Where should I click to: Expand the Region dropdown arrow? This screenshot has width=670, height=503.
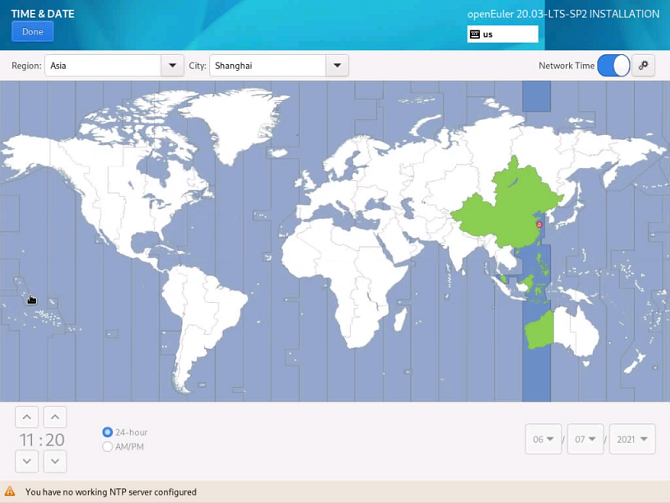pyautogui.click(x=172, y=66)
